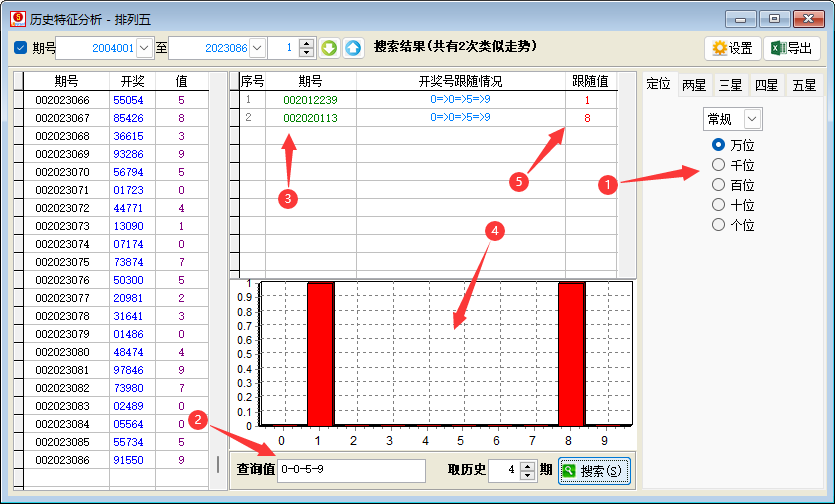This screenshot has height=504, width=835.
Task: Toggle the 期号 checkbox
Action: [20, 48]
